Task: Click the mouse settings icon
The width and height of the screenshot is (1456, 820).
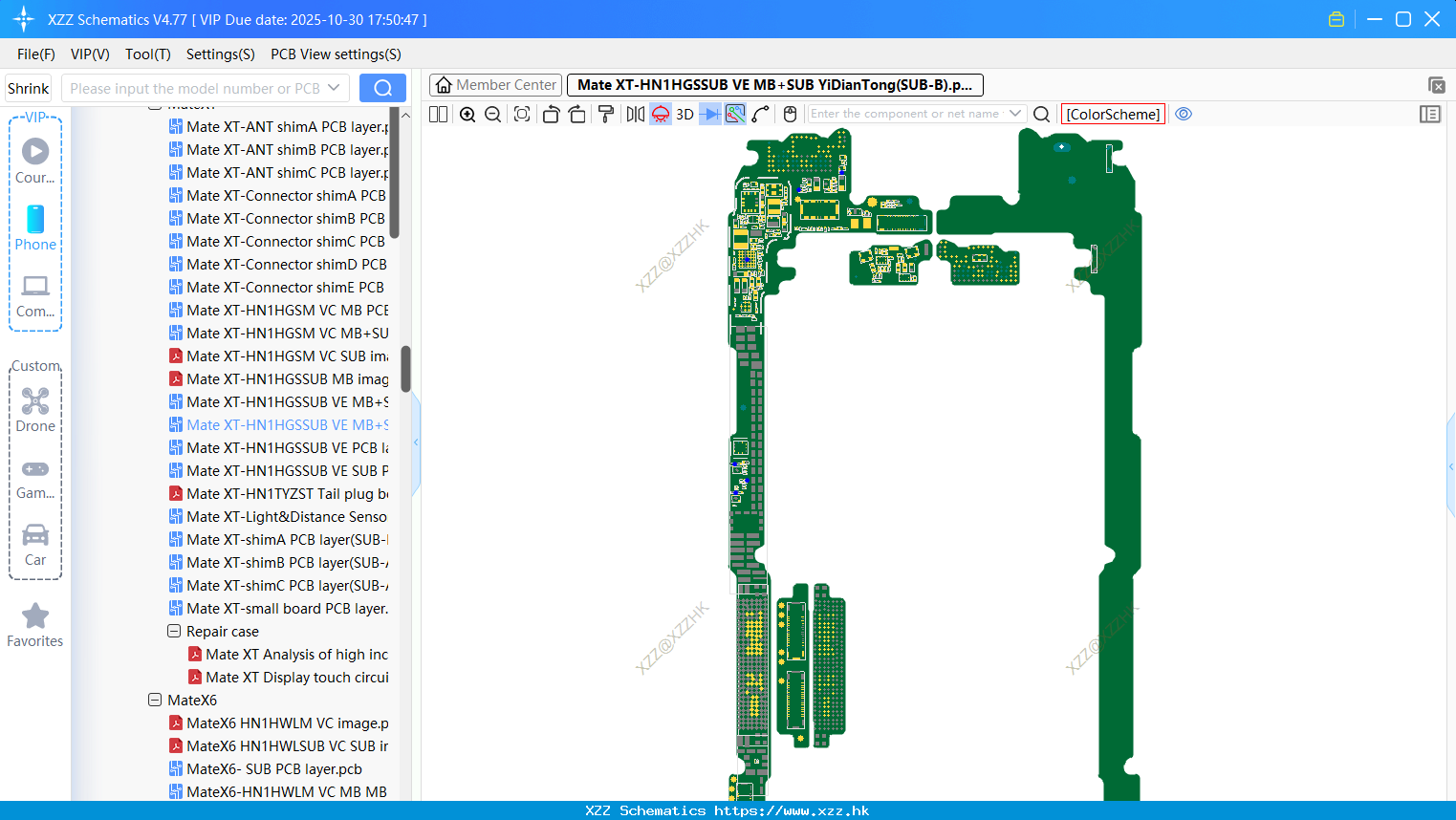Action: 790,114
